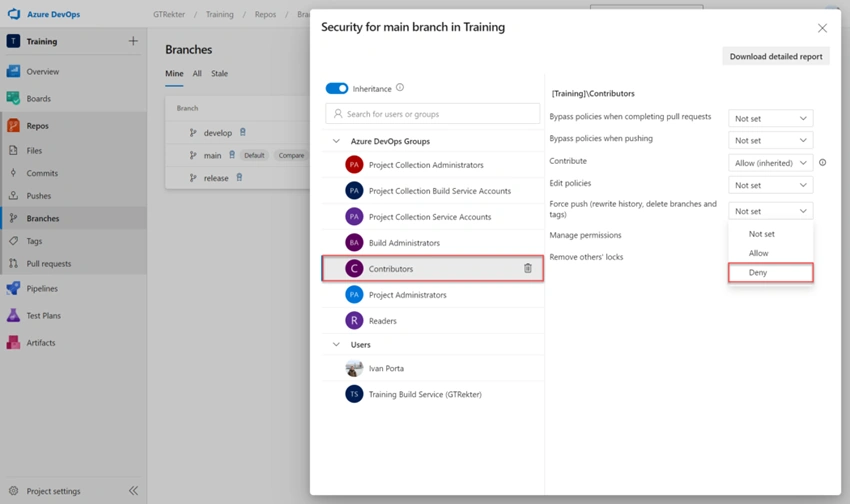This screenshot has width=850, height=504.
Task: Click the Search for users or groups field
Action: point(433,114)
